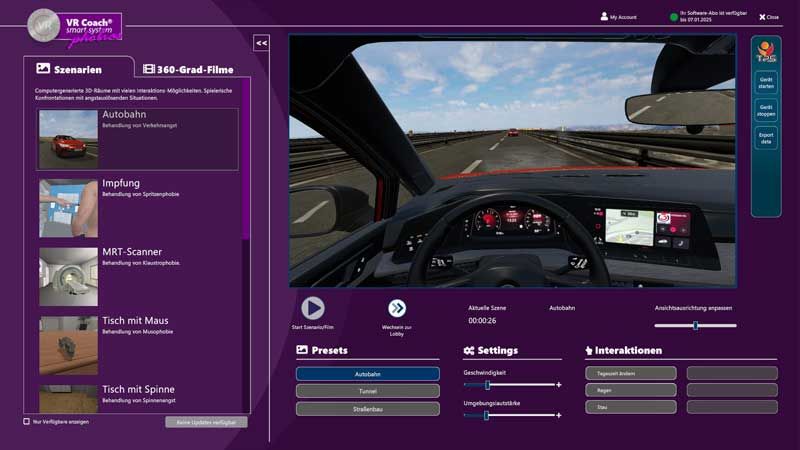Click the Interaktionen pointer hand icon
Image resolution: width=800 pixels, height=450 pixels.
click(589, 351)
